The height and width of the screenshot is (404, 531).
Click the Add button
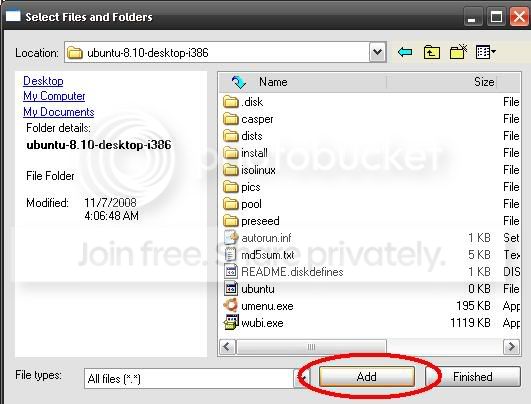367,377
